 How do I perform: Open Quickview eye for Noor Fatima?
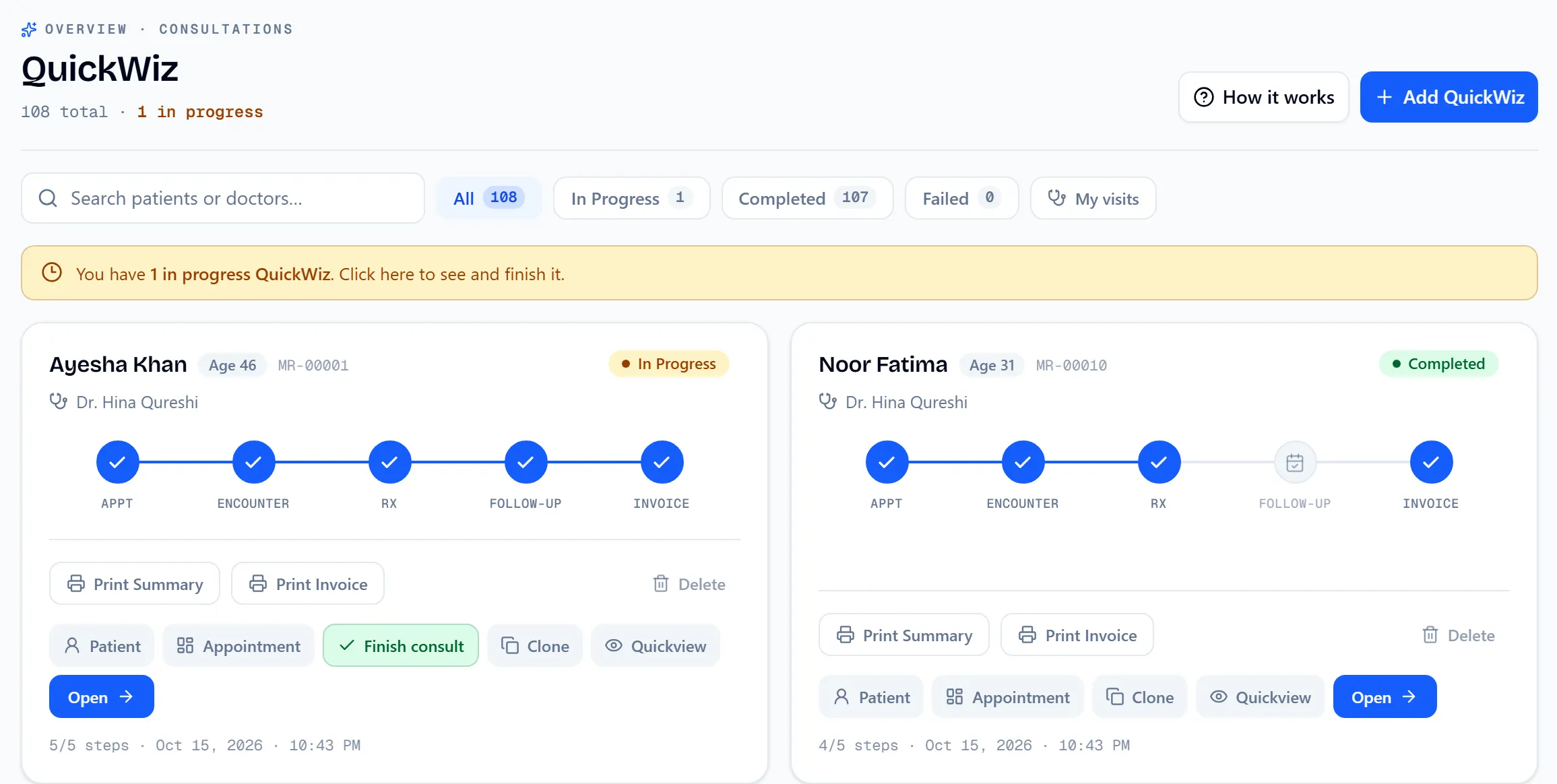click(1260, 697)
